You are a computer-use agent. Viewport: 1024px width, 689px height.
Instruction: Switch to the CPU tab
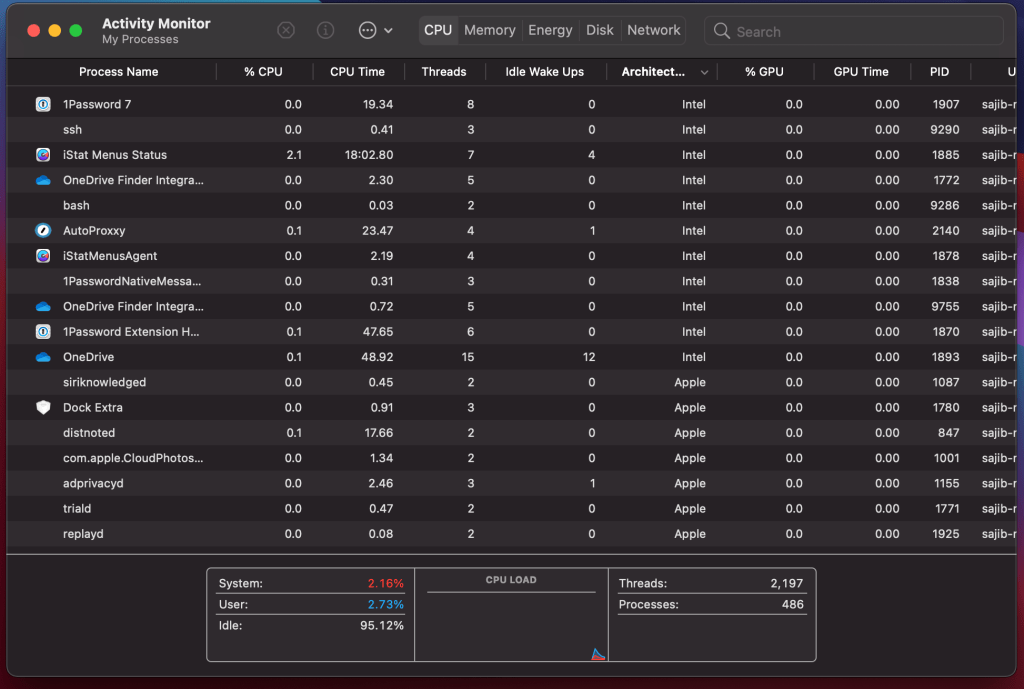coord(438,30)
